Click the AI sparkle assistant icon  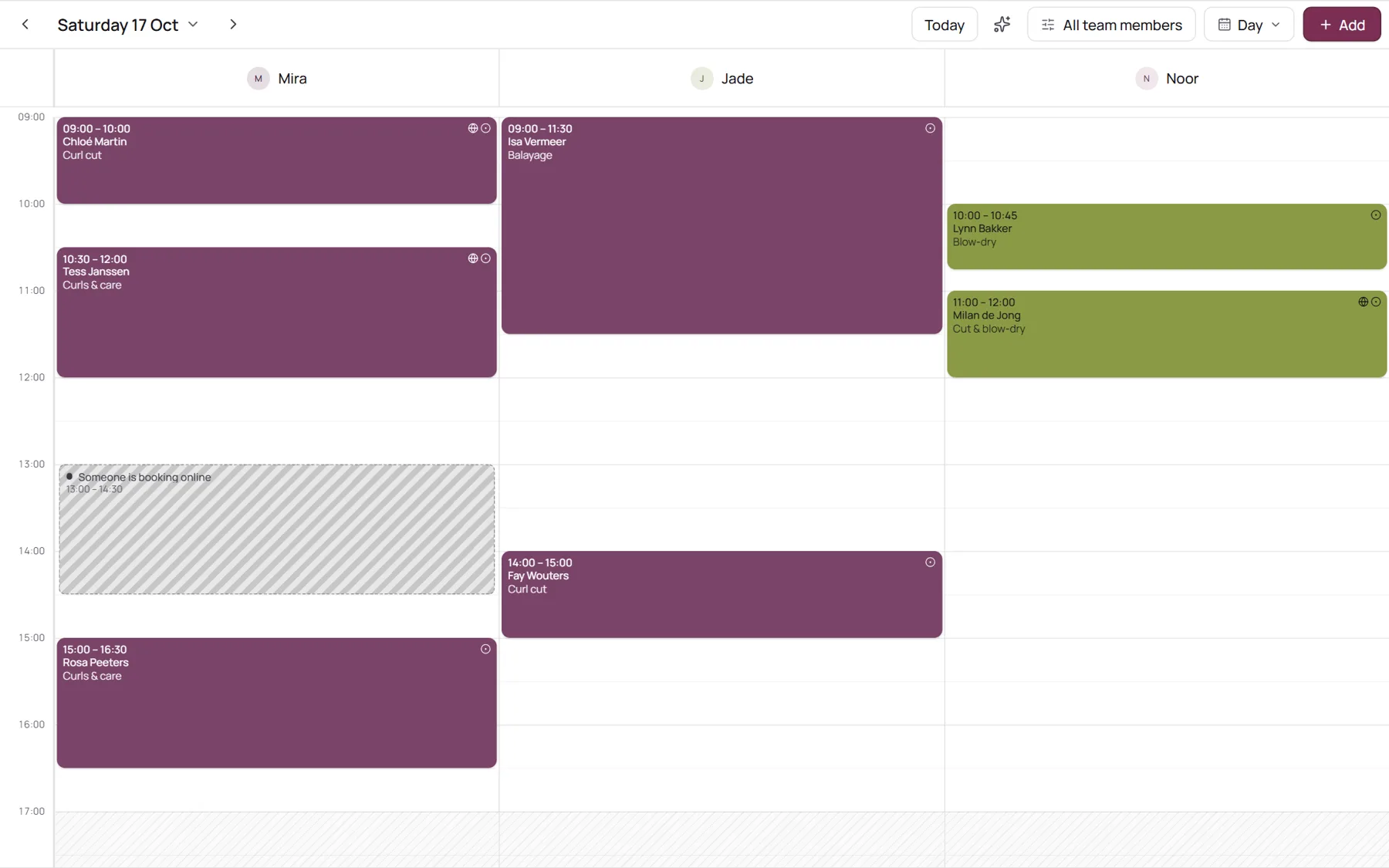click(1002, 25)
